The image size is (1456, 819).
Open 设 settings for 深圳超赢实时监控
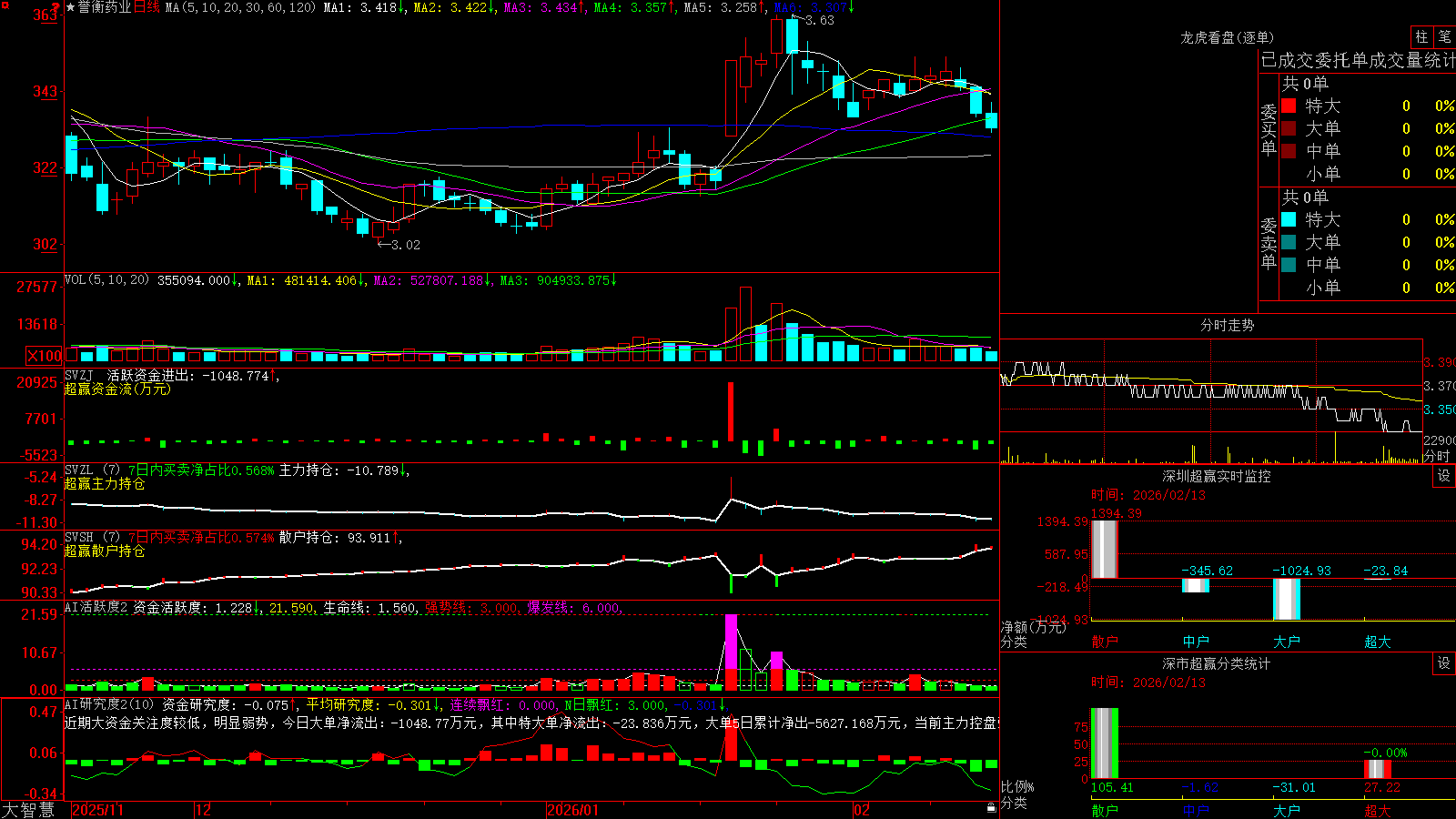tap(1444, 476)
